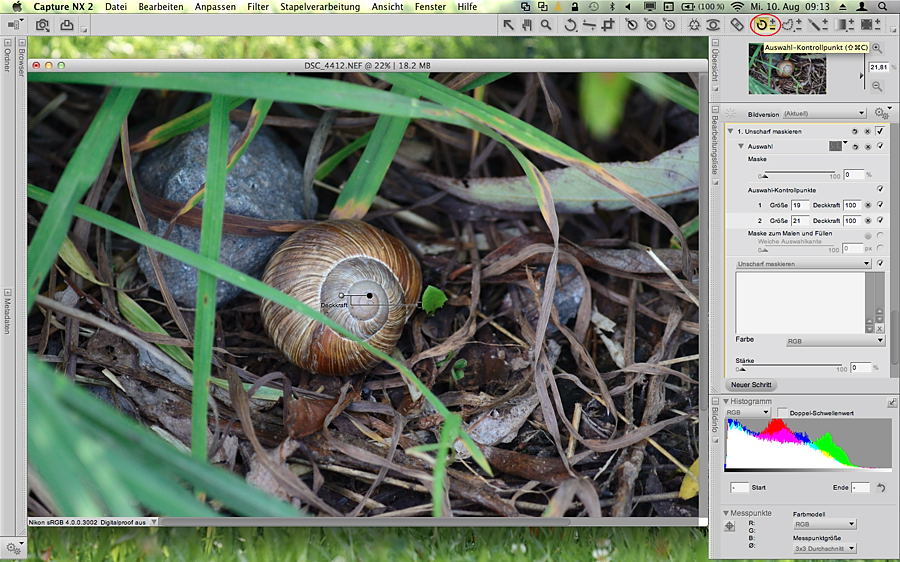Click the Auswahl-Kontrollpunkt selection tool

[765, 25]
